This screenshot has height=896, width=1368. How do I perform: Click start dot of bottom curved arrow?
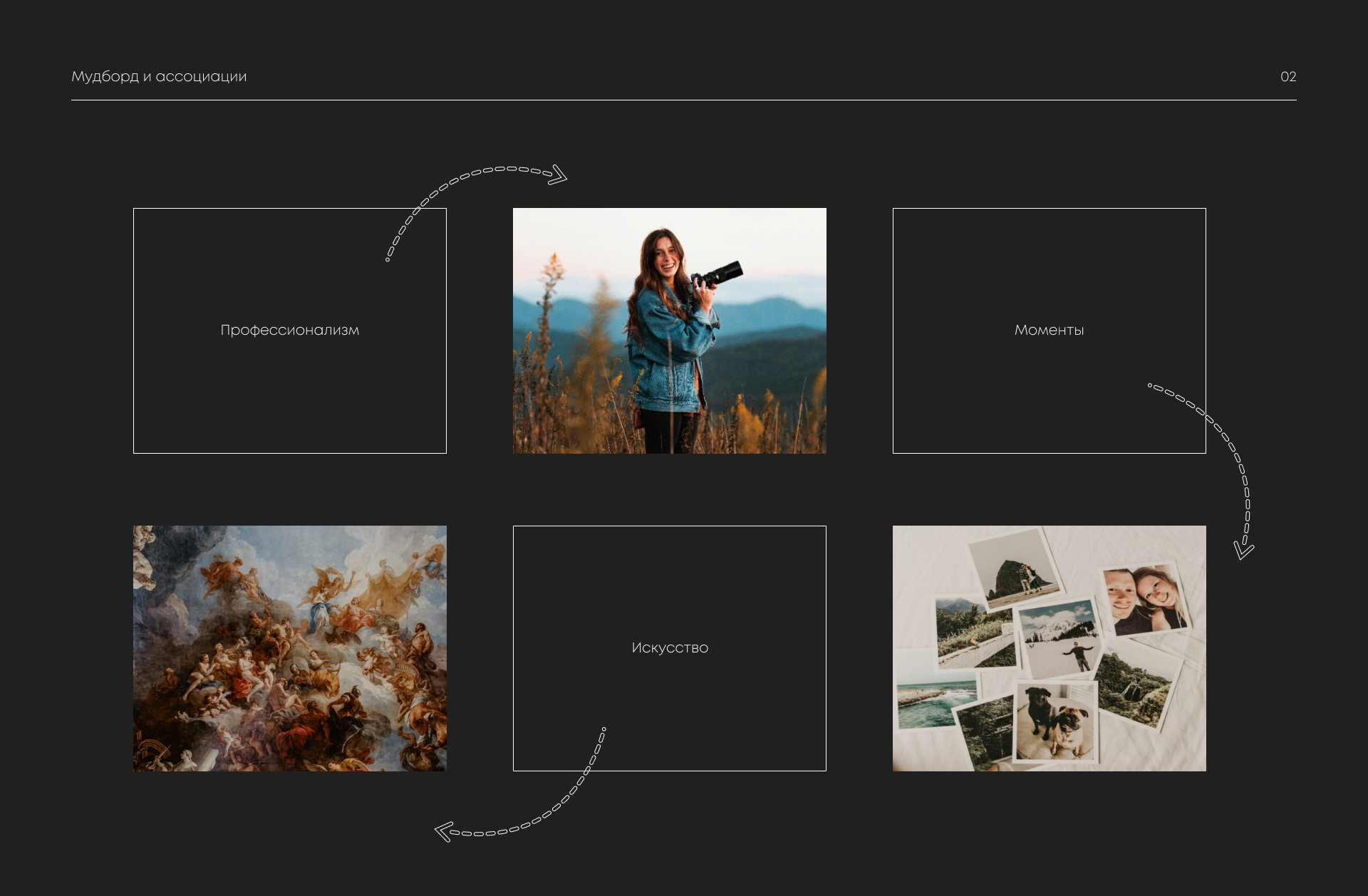tap(603, 729)
